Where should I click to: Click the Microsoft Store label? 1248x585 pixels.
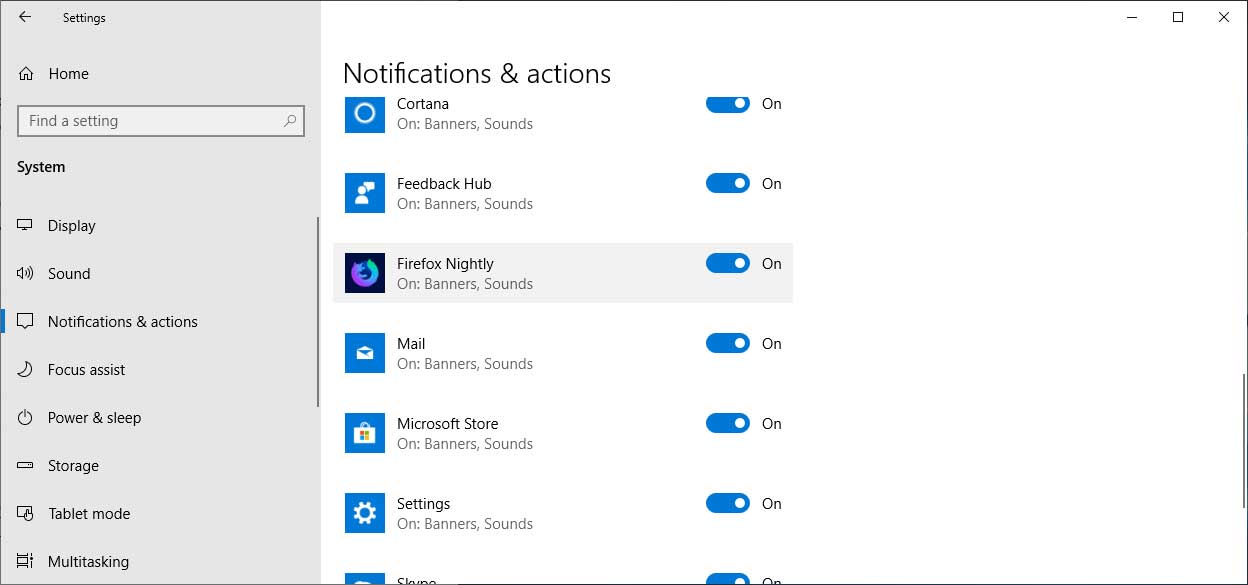pyautogui.click(x=447, y=424)
